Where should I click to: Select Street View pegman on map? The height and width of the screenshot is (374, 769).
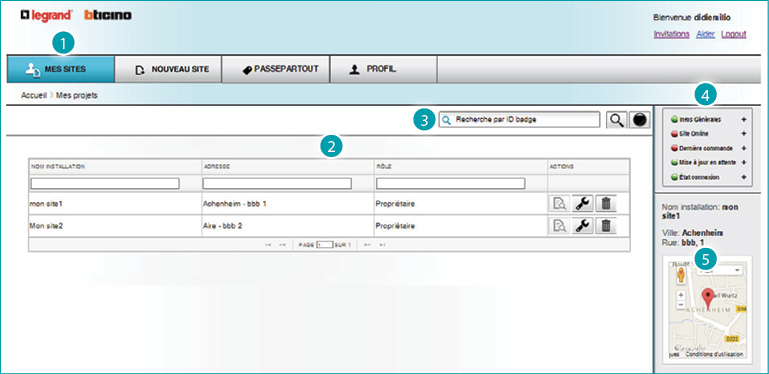[680, 275]
